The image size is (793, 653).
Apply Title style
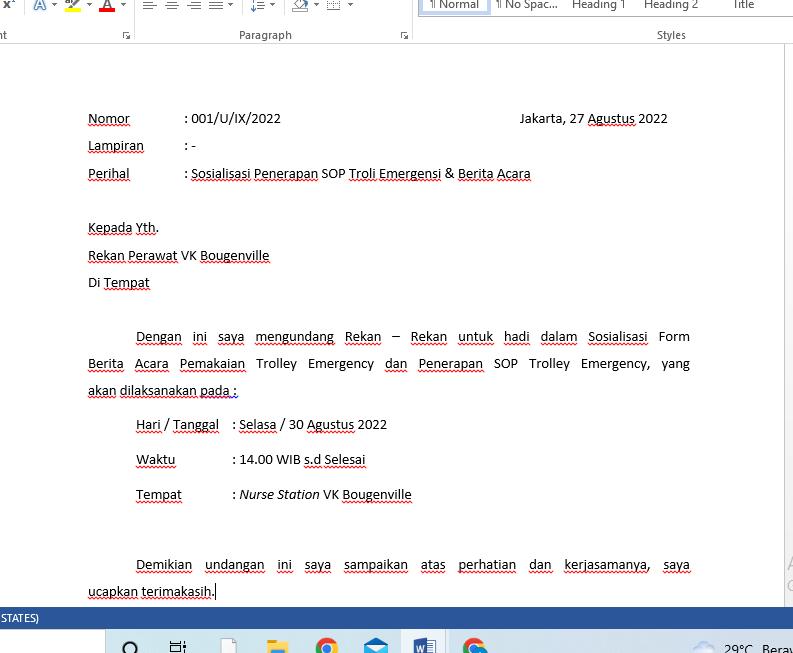tap(743, 5)
